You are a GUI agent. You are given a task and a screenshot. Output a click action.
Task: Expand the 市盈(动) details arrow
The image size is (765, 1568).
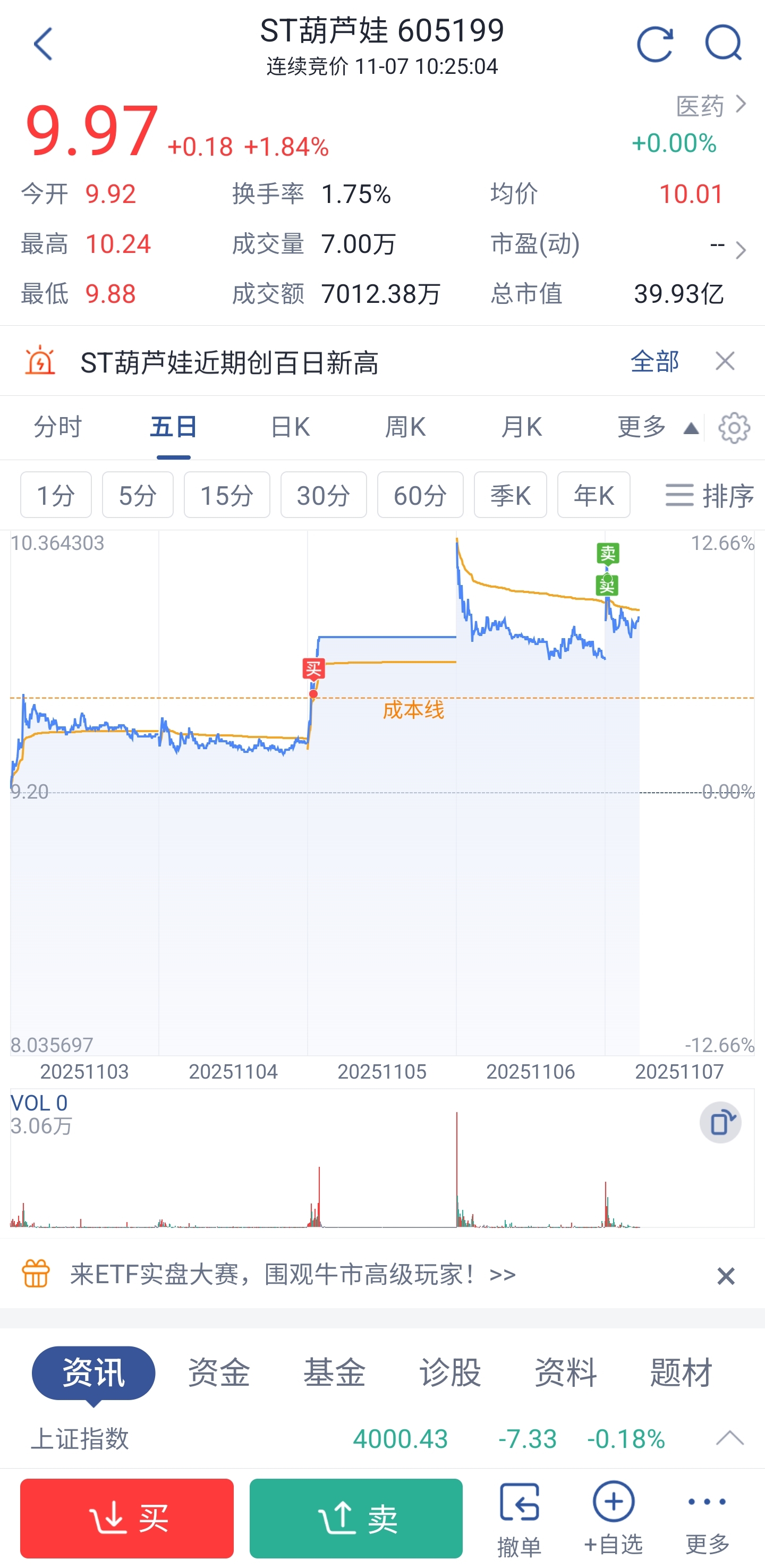pos(740,250)
